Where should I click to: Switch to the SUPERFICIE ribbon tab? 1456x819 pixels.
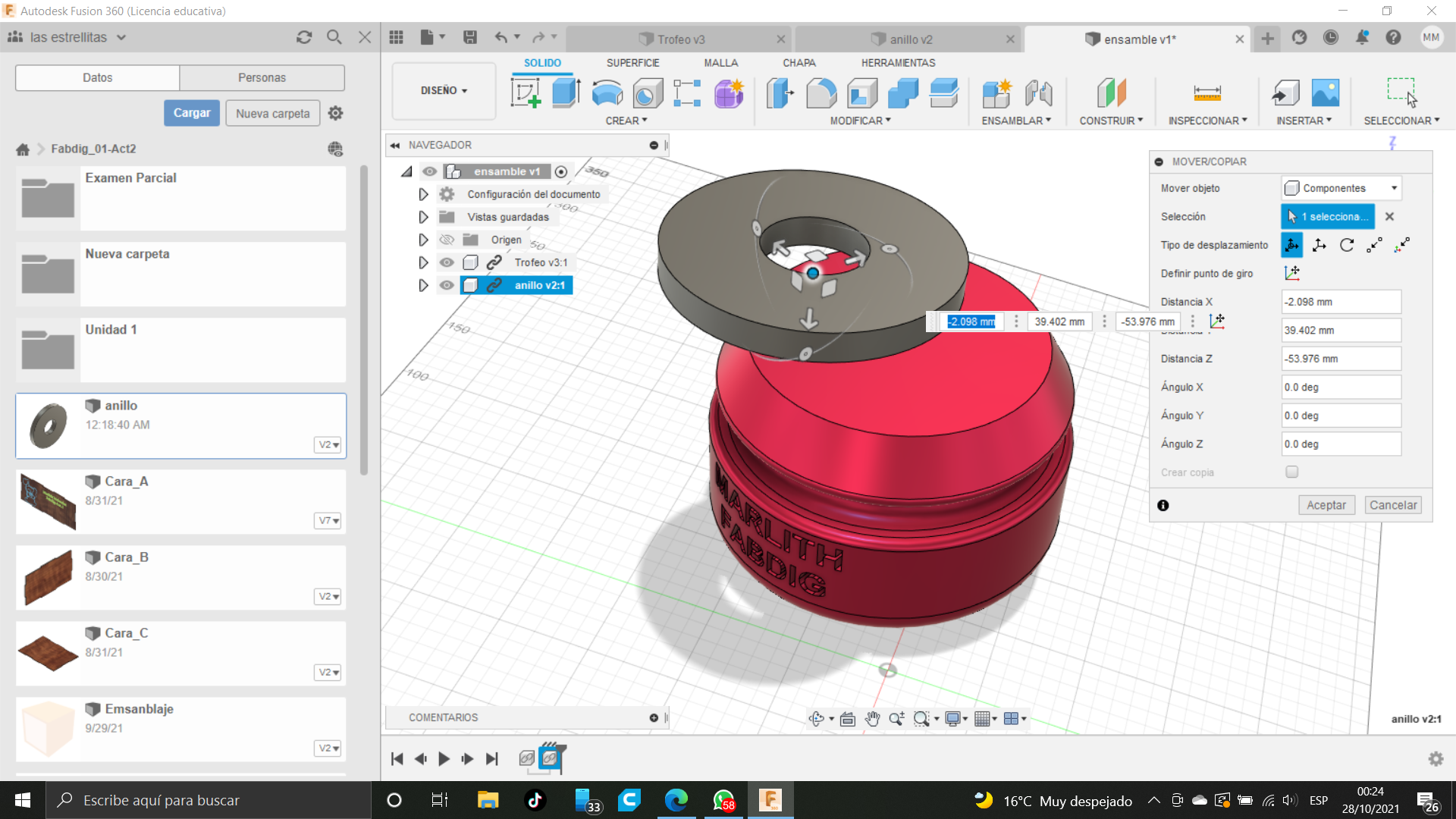tap(632, 63)
